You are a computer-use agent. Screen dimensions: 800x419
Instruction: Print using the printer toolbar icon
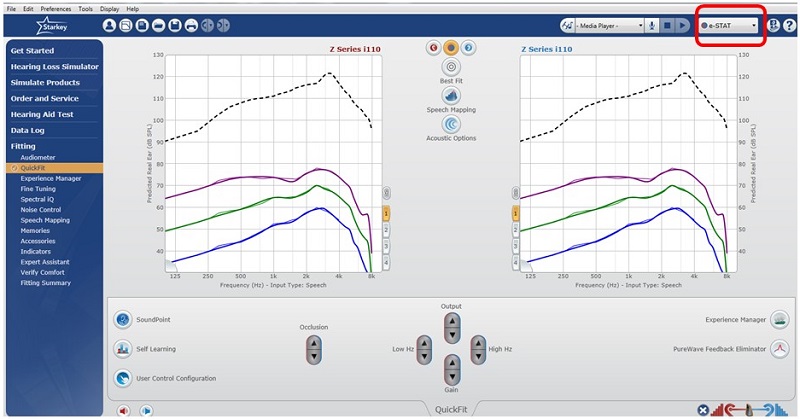tap(191, 25)
